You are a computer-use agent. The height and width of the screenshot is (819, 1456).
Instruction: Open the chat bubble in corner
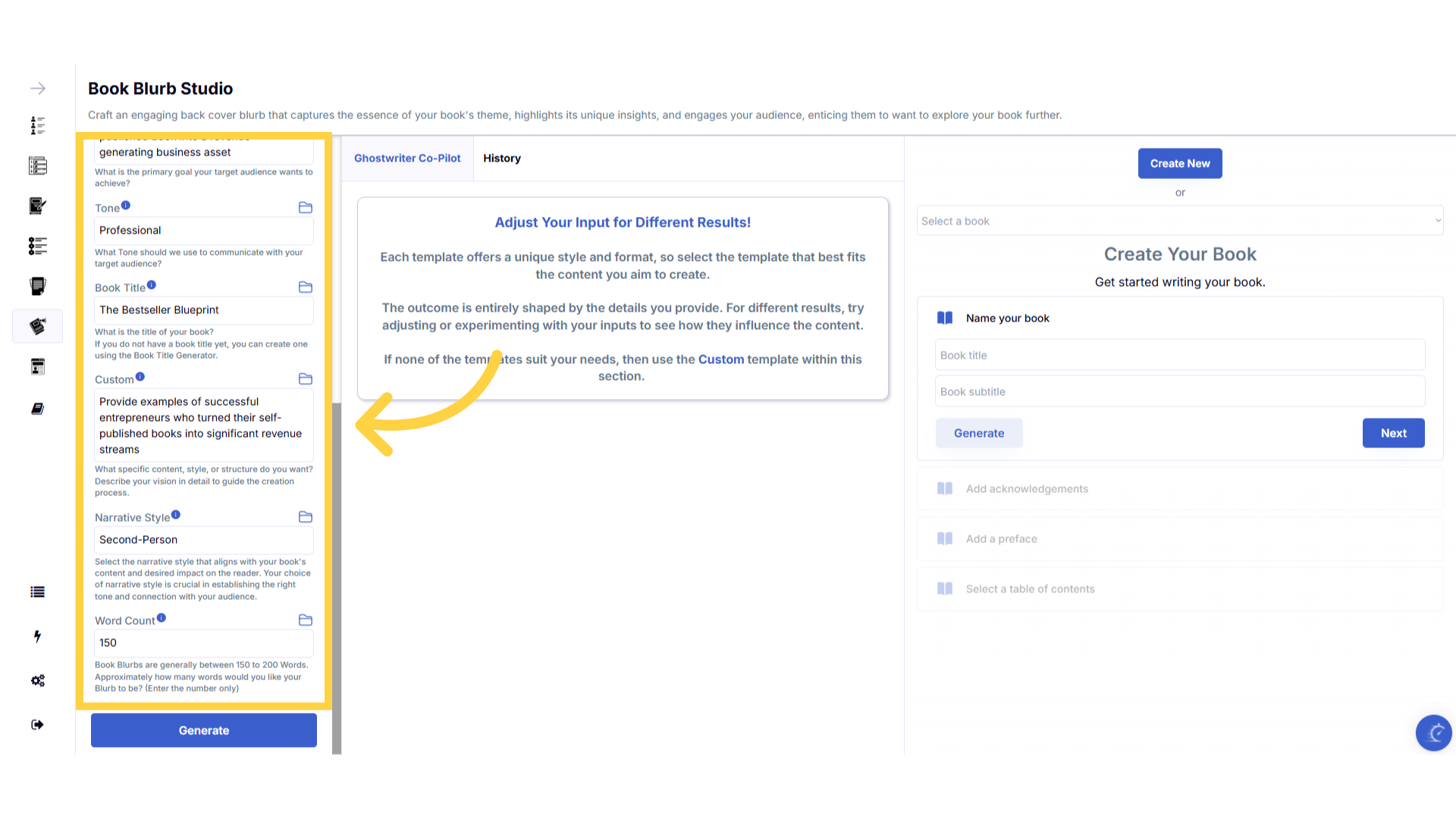tap(1433, 733)
